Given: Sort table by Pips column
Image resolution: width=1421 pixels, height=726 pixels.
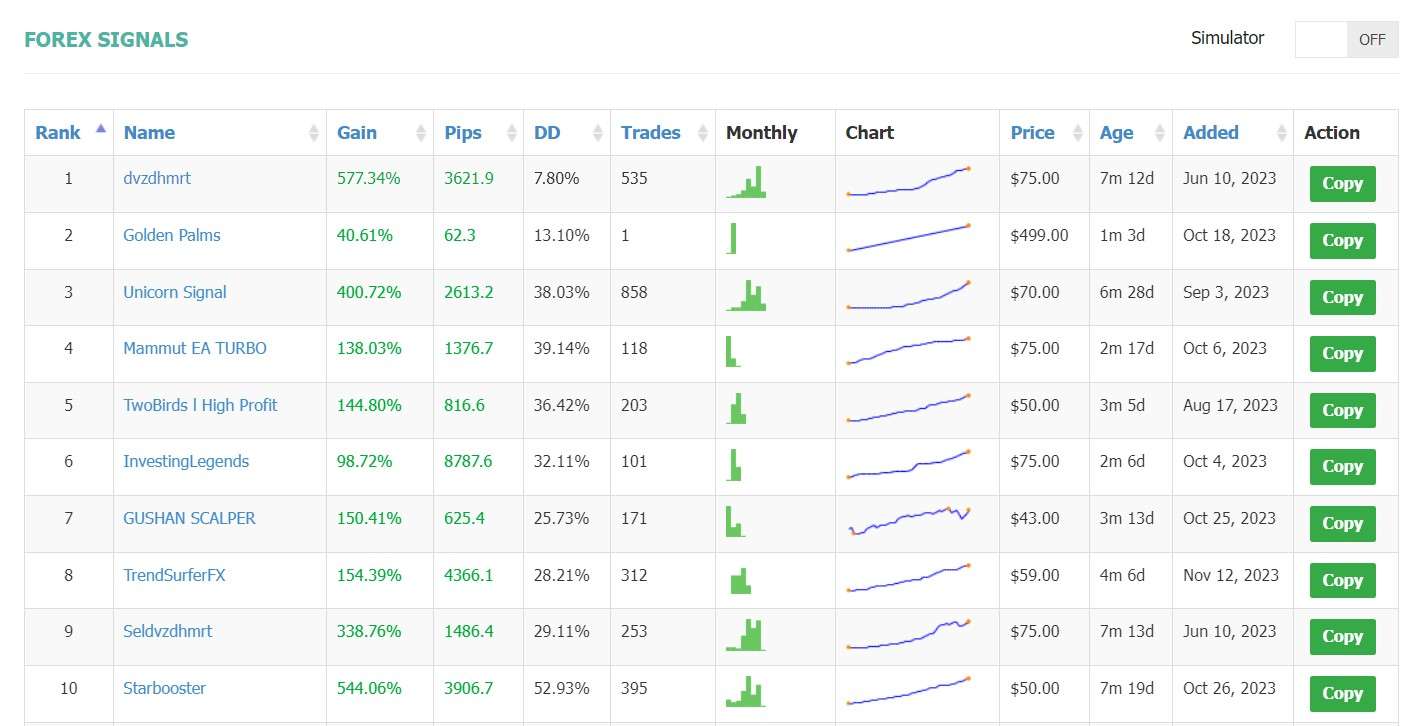Looking at the screenshot, I should pyautogui.click(x=478, y=132).
